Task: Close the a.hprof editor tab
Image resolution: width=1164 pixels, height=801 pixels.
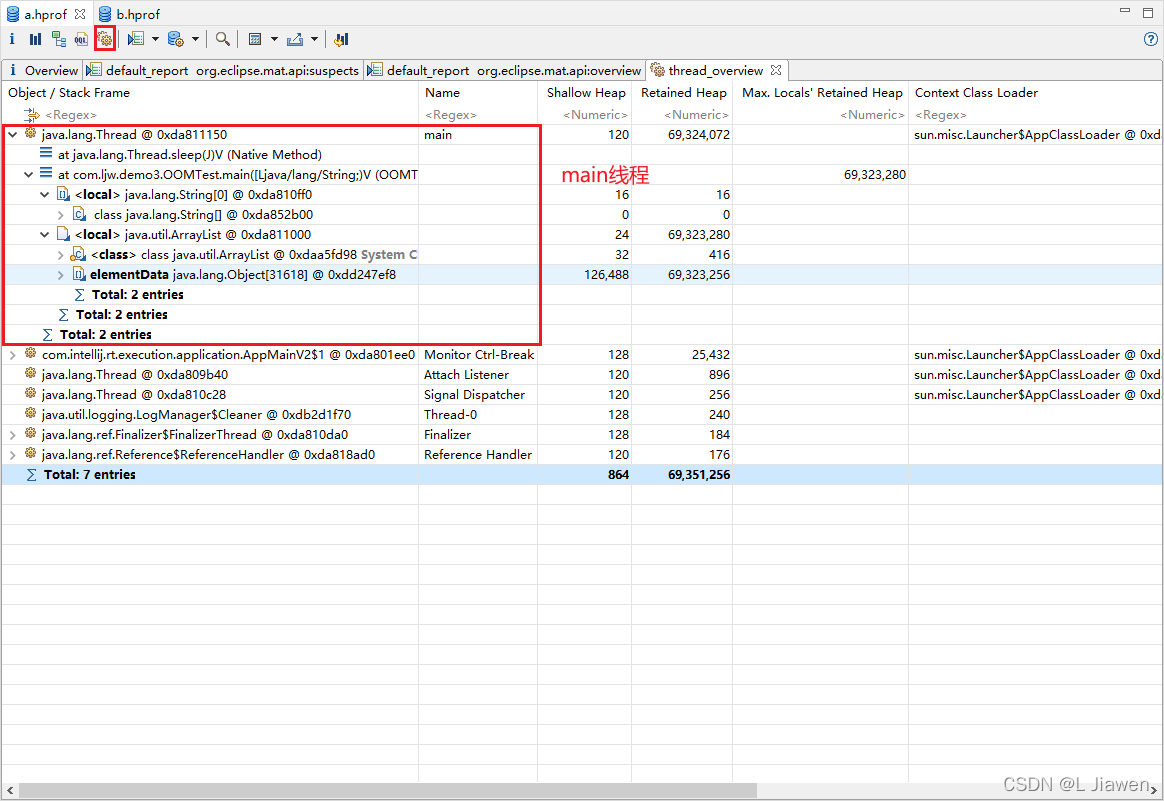Action: 80,14
